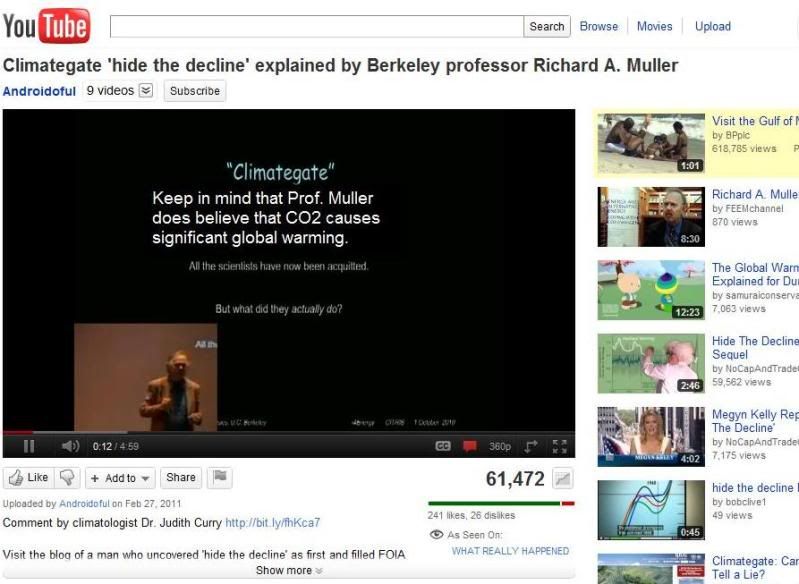This screenshot has width=799, height=584.
Task: Open the Browse menu item
Action: coord(599,26)
